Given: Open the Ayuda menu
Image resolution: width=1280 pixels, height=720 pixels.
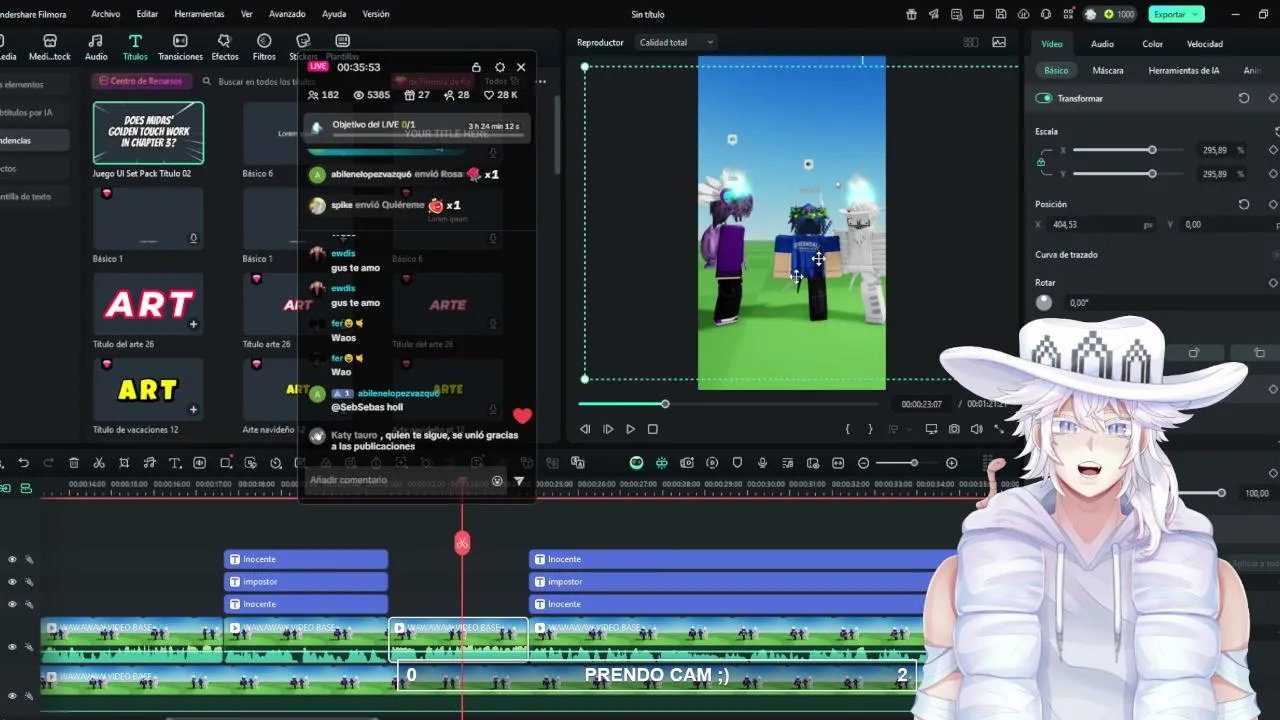Looking at the screenshot, I should pyautogui.click(x=334, y=14).
